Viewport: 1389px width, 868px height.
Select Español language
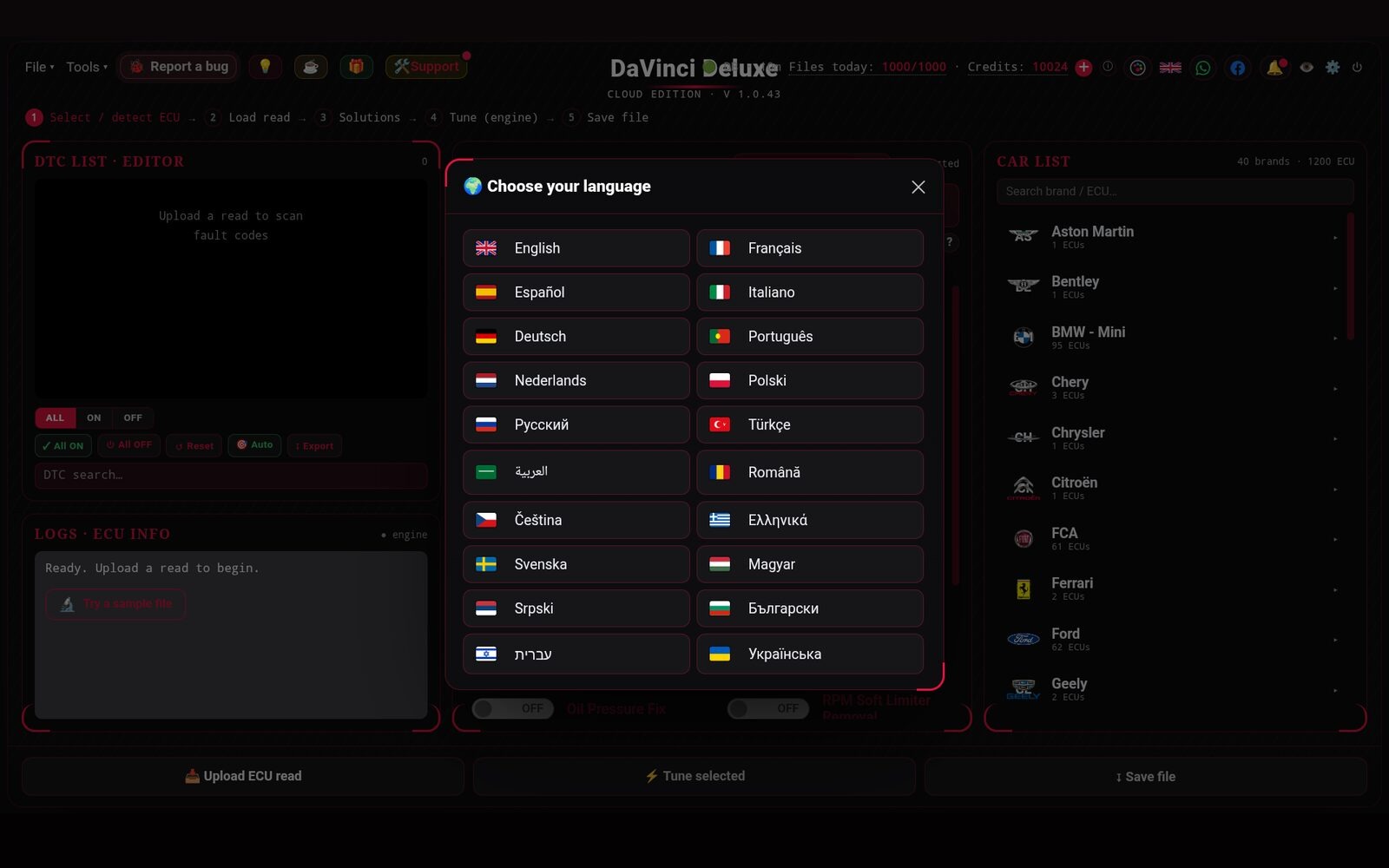(576, 293)
